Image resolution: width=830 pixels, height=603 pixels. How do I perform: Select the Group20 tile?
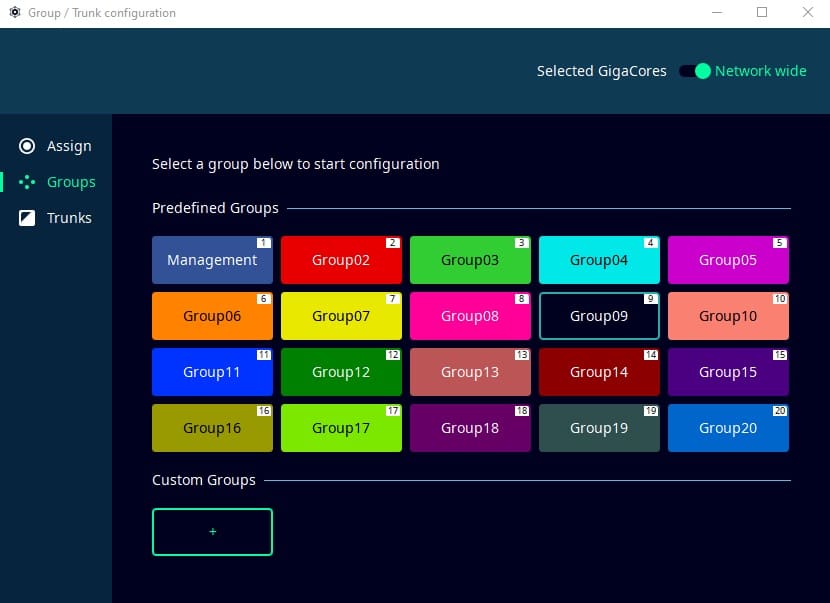pos(728,428)
